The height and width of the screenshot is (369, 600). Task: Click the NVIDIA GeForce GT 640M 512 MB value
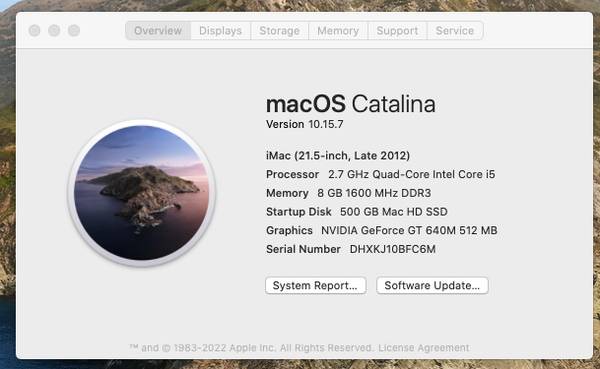click(x=409, y=230)
